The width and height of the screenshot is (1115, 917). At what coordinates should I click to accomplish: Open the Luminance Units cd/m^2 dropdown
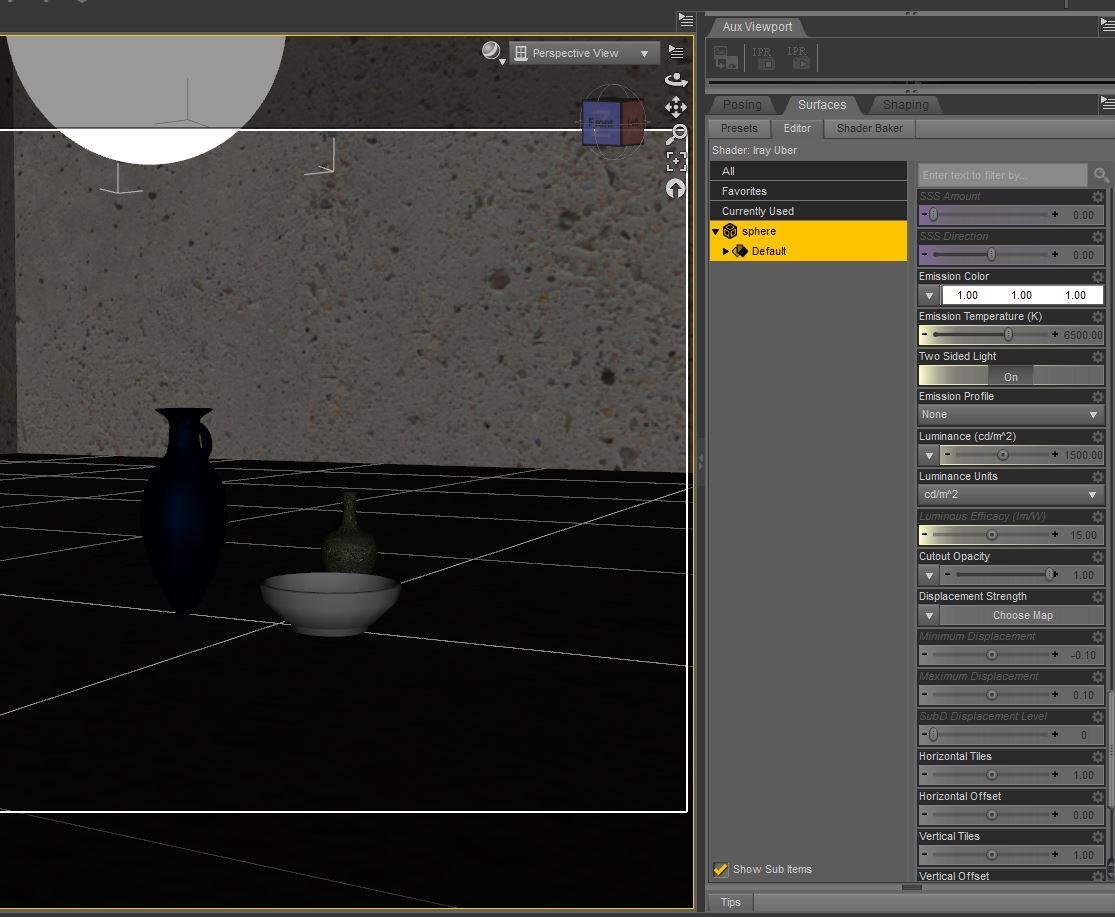click(x=1010, y=494)
